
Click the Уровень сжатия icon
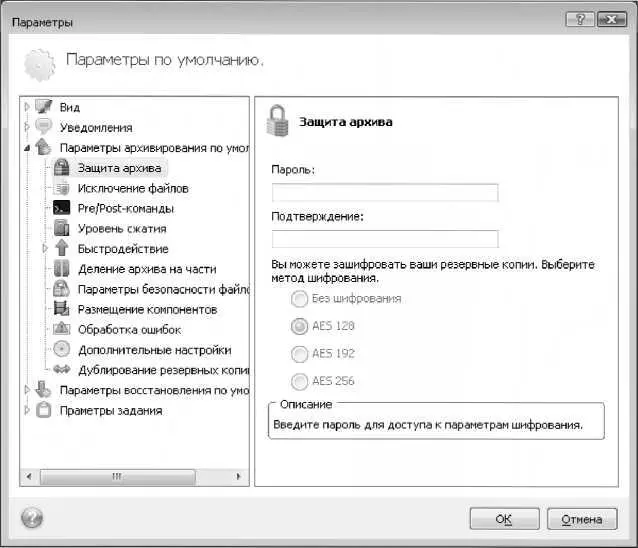pyautogui.click(x=61, y=228)
